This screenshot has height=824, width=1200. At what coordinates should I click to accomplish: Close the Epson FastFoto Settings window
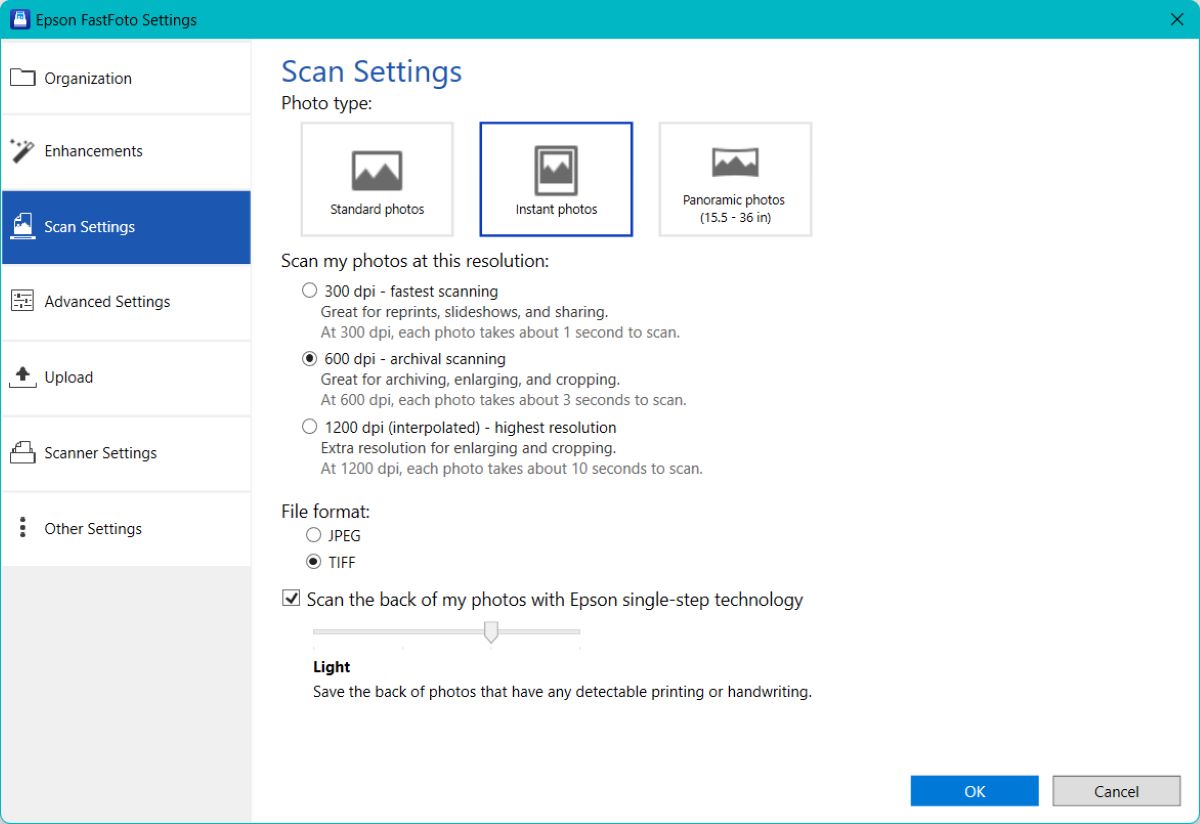tap(1176, 19)
